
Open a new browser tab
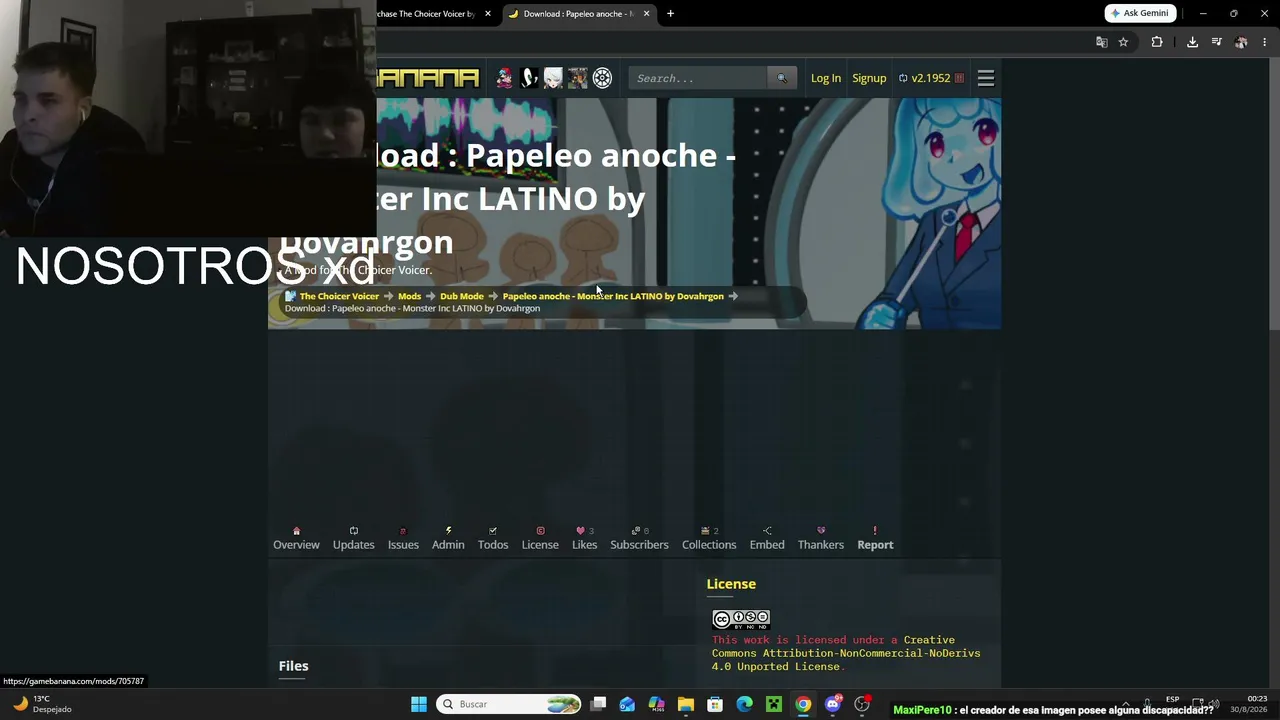point(670,14)
